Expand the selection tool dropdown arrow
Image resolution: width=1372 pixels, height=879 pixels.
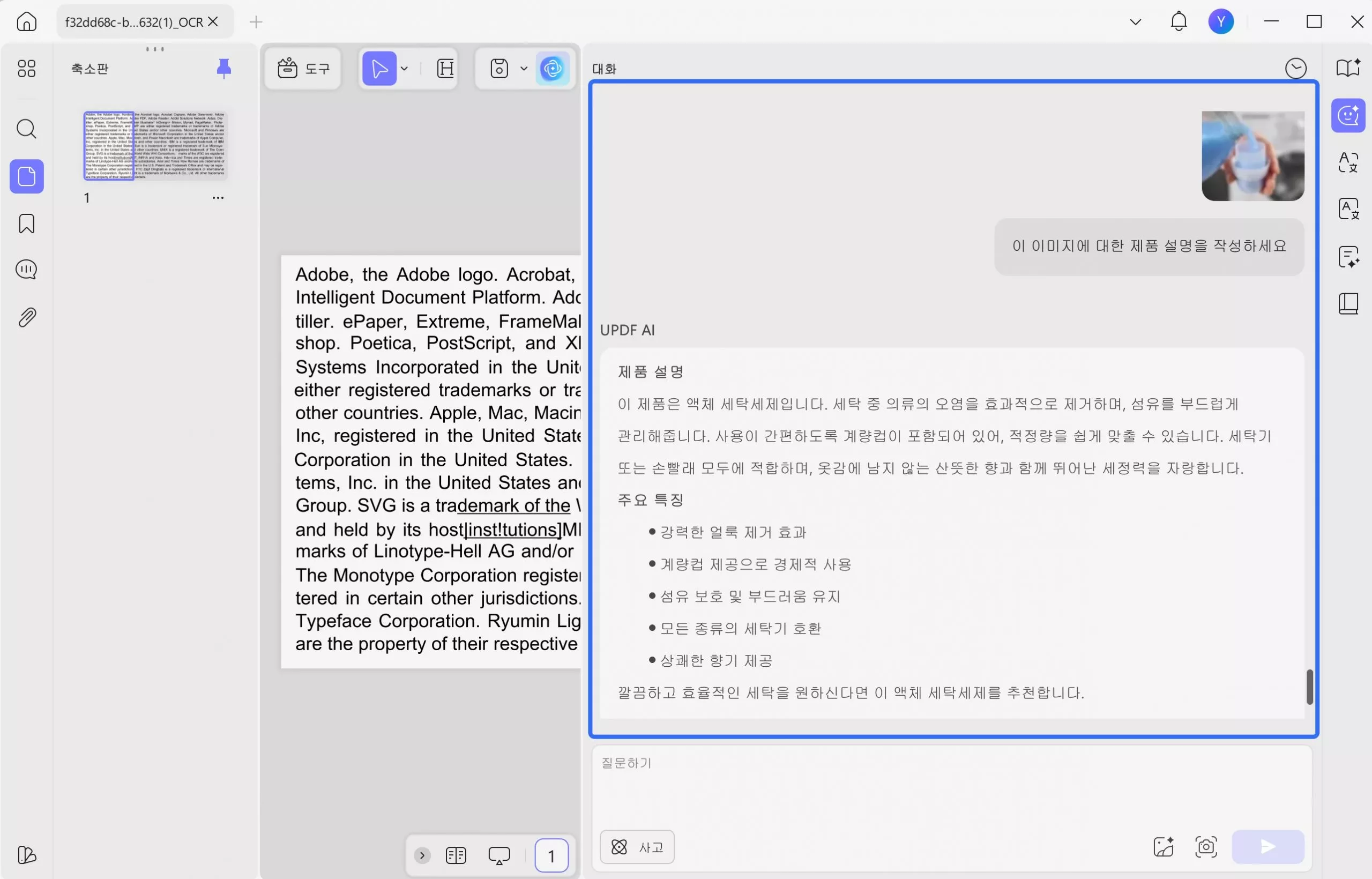pyautogui.click(x=405, y=69)
